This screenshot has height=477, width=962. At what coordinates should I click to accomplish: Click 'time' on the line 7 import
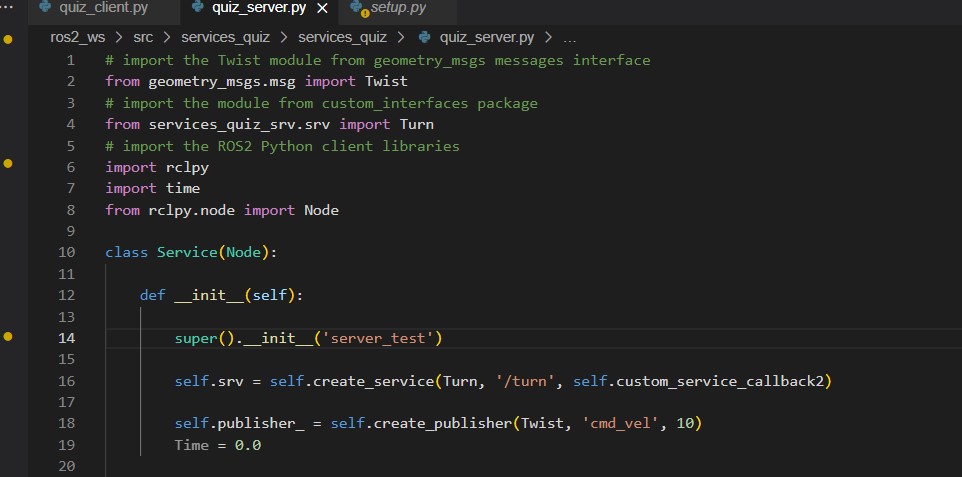click(183, 188)
